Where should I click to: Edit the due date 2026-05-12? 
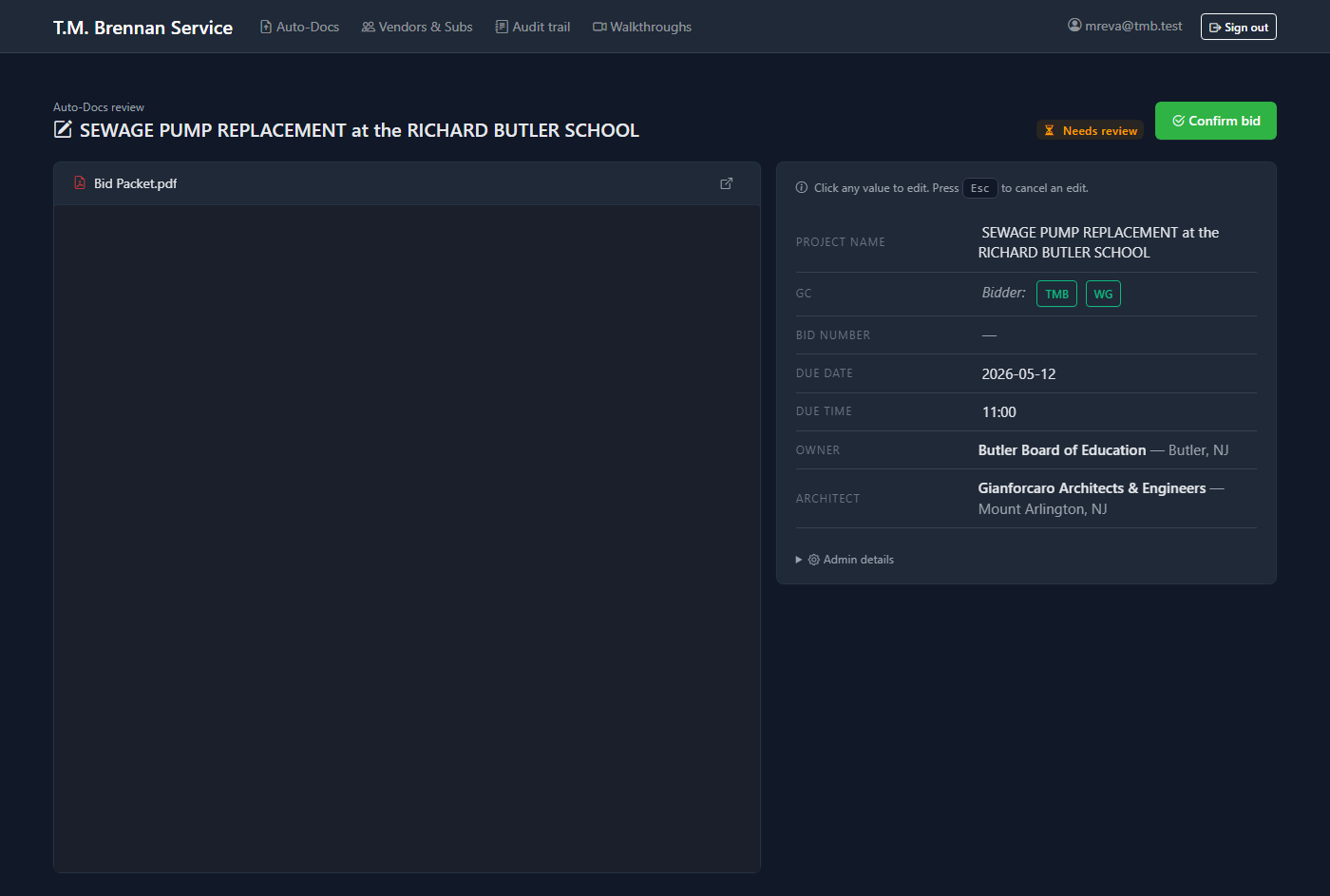[1018, 374]
